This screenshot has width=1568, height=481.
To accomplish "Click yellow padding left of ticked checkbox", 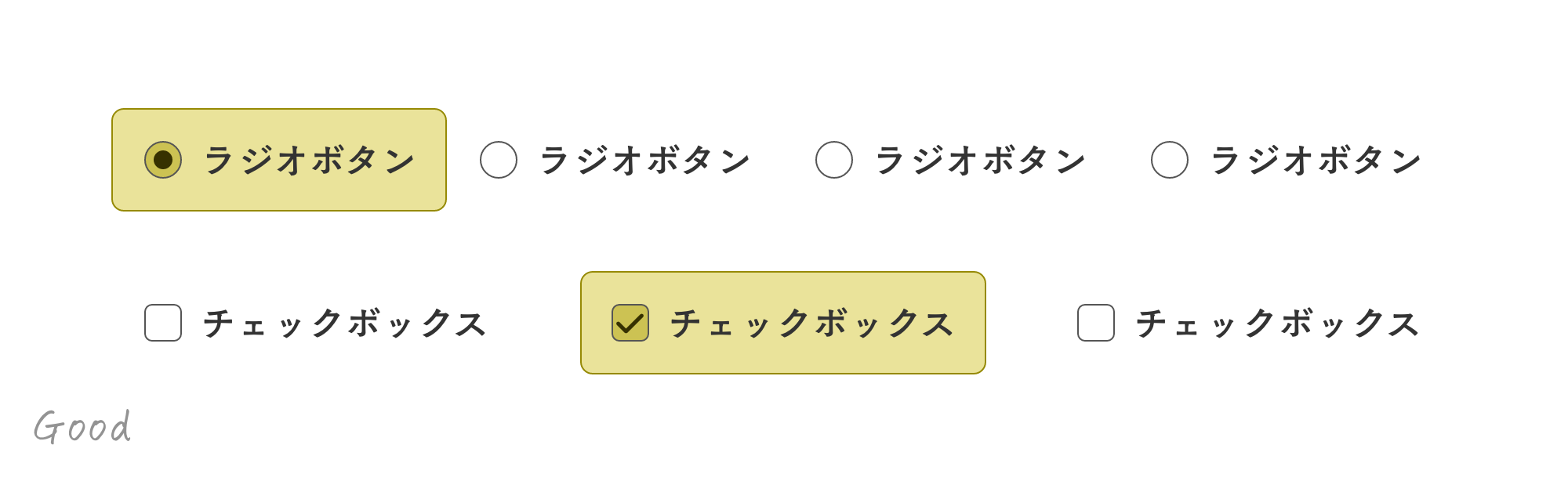I will 596,323.
